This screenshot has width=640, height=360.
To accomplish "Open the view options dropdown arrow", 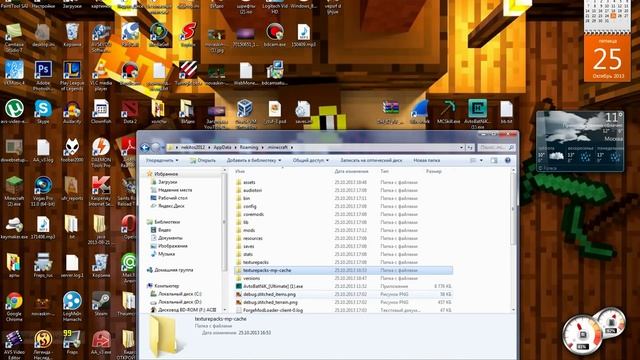I will (481, 160).
